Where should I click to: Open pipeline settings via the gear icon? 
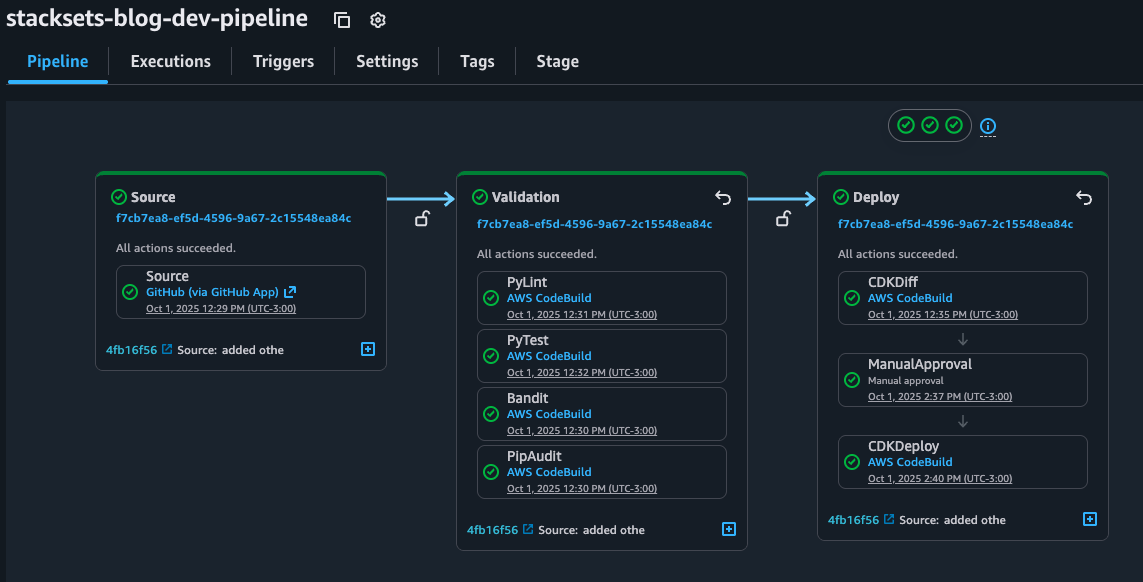coord(377,19)
